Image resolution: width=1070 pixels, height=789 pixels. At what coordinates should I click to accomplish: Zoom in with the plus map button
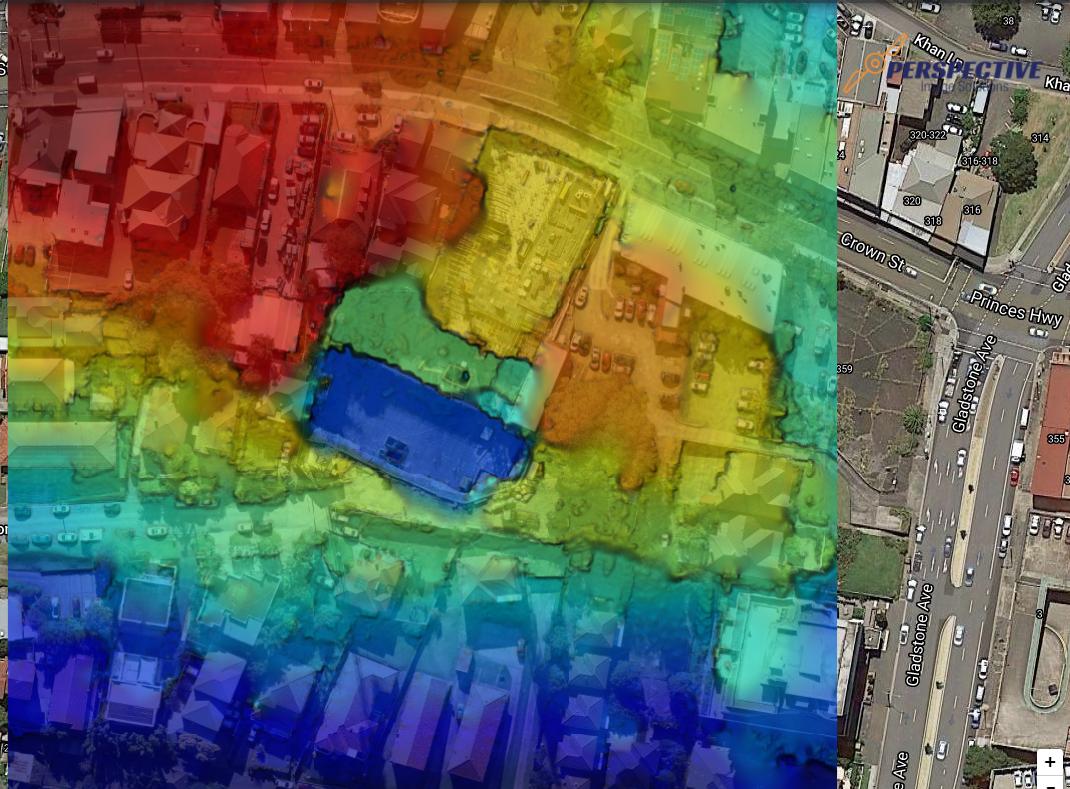click(1050, 762)
